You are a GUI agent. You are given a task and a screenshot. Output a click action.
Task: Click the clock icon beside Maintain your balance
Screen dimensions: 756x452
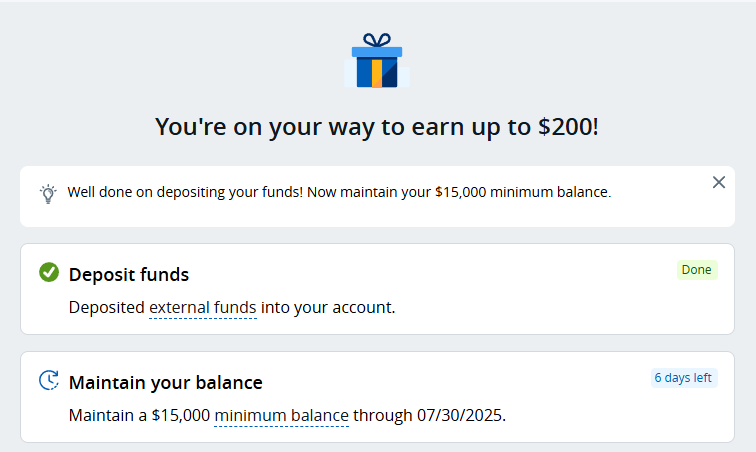click(x=49, y=380)
